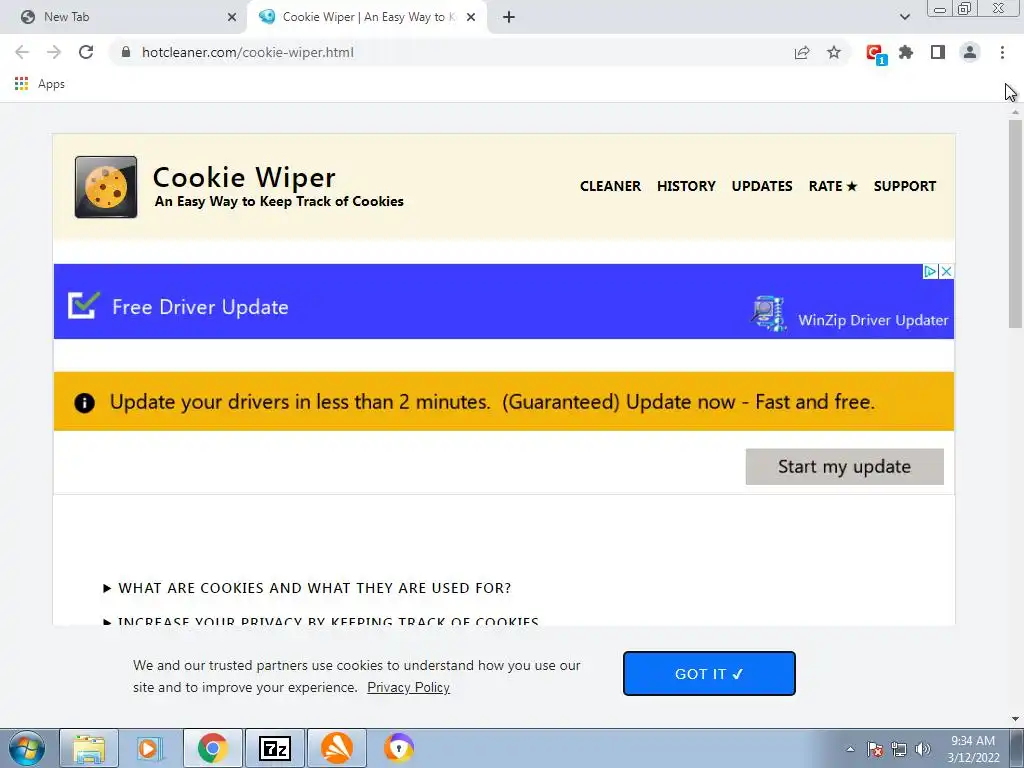The width and height of the screenshot is (1024, 768).
Task: Open File Explorer from taskbar
Action: pyautogui.click(x=89, y=748)
